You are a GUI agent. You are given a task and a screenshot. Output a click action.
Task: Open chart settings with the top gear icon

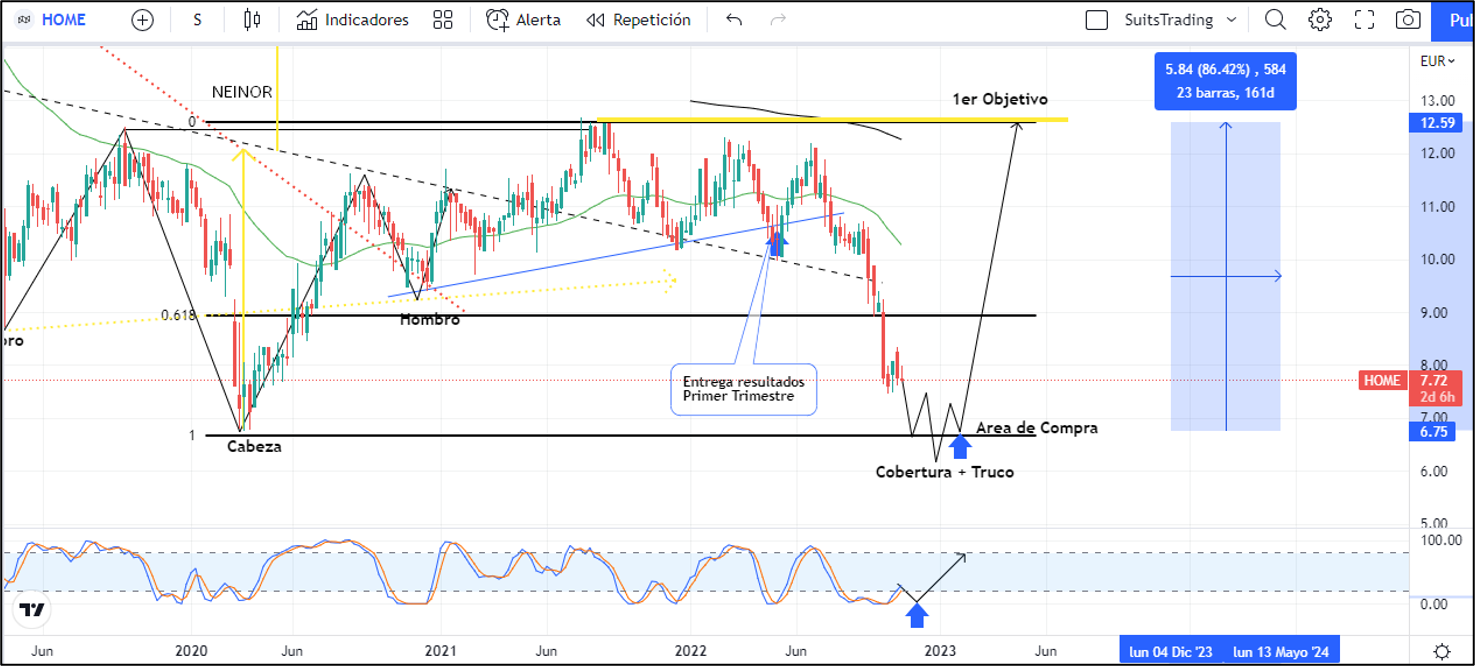click(1320, 20)
